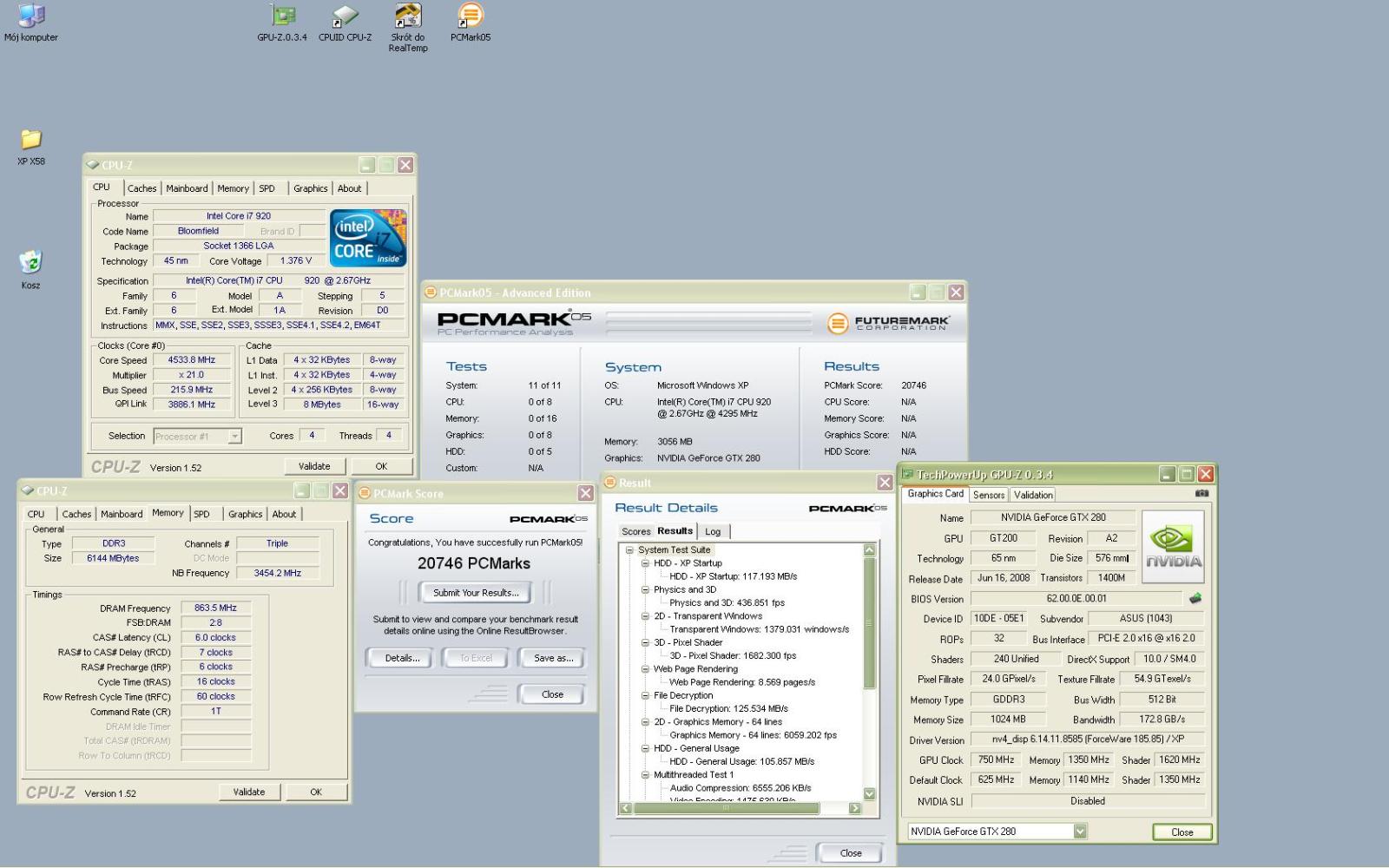Image resolution: width=1389 pixels, height=868 pixels.
Task: Select 'HDD - General Usage: 105.857 MB/s' row
Action: tap(742, 761)
